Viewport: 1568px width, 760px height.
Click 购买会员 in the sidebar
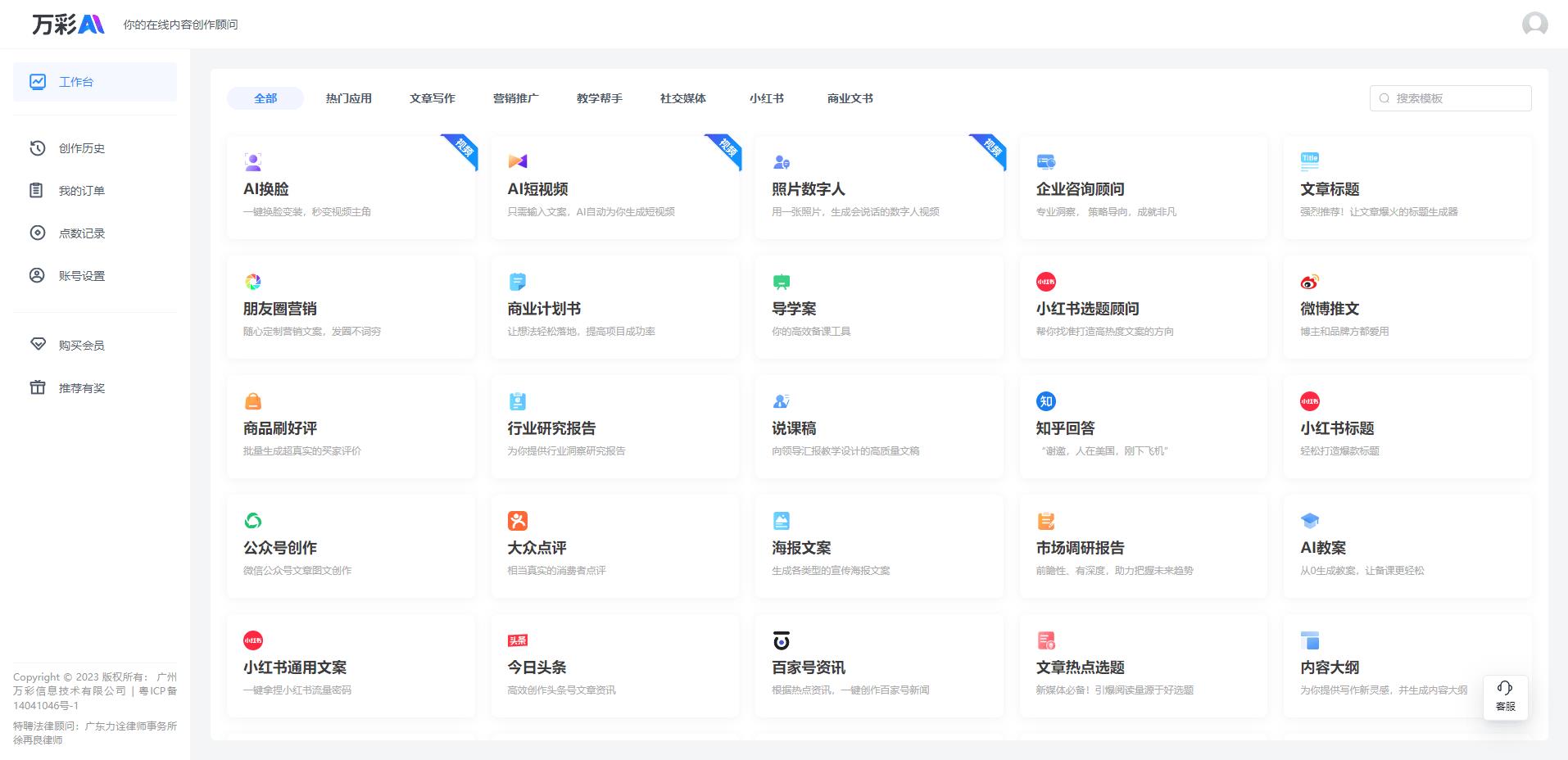coord(81,346)
